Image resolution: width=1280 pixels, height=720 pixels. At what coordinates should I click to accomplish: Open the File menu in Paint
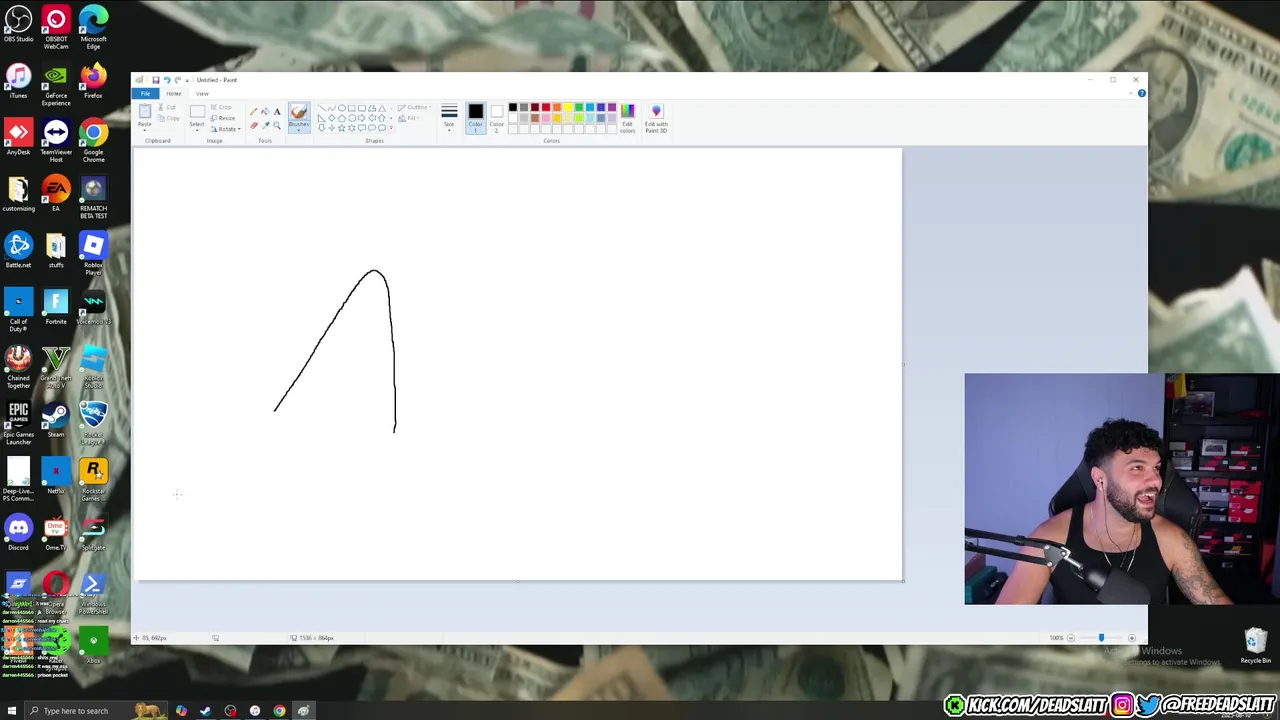click(145, 94)
